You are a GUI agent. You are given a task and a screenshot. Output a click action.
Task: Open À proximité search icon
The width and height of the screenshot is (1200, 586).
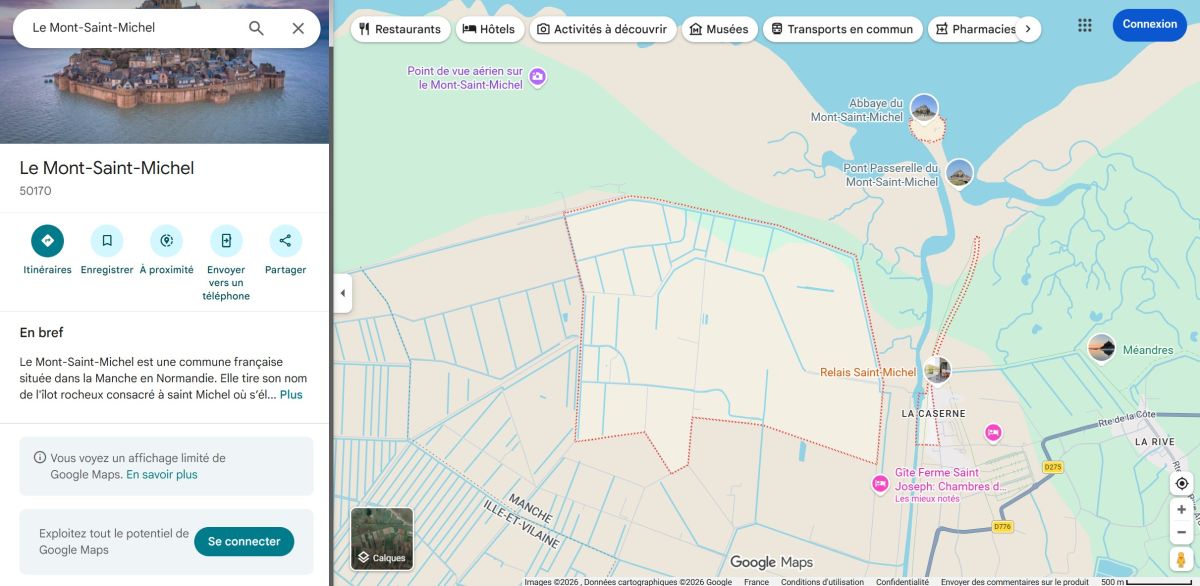(166, 240)
